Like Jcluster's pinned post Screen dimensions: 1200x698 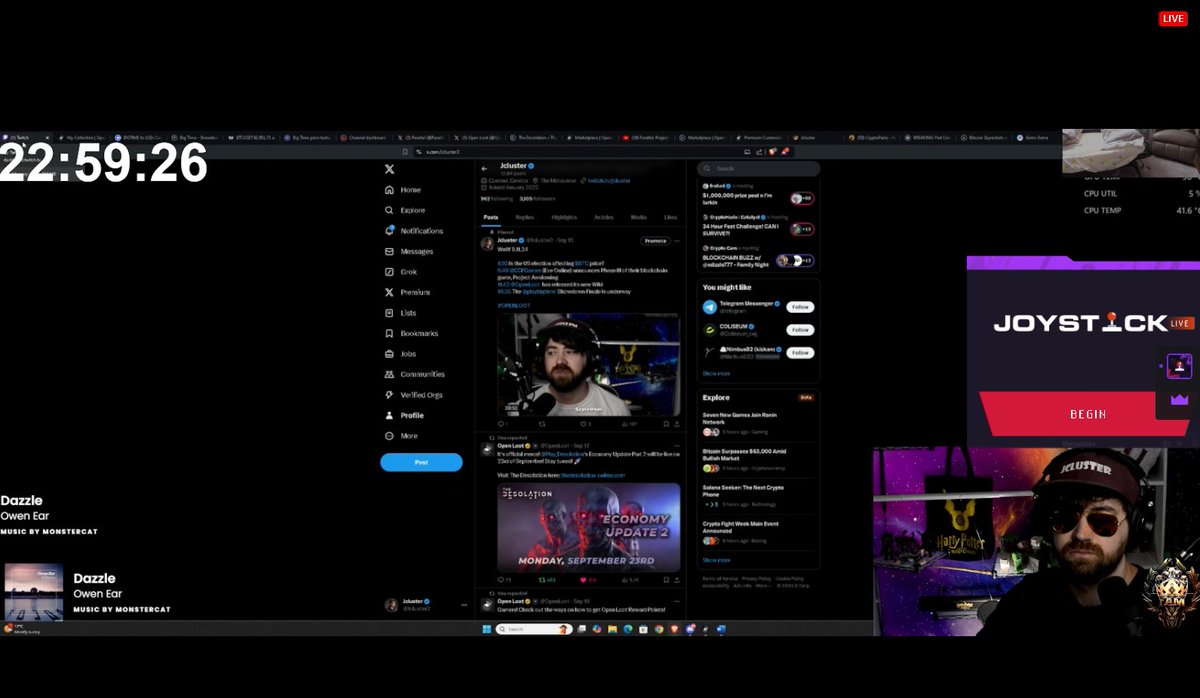pyautogui.click(x=585, y=422)
